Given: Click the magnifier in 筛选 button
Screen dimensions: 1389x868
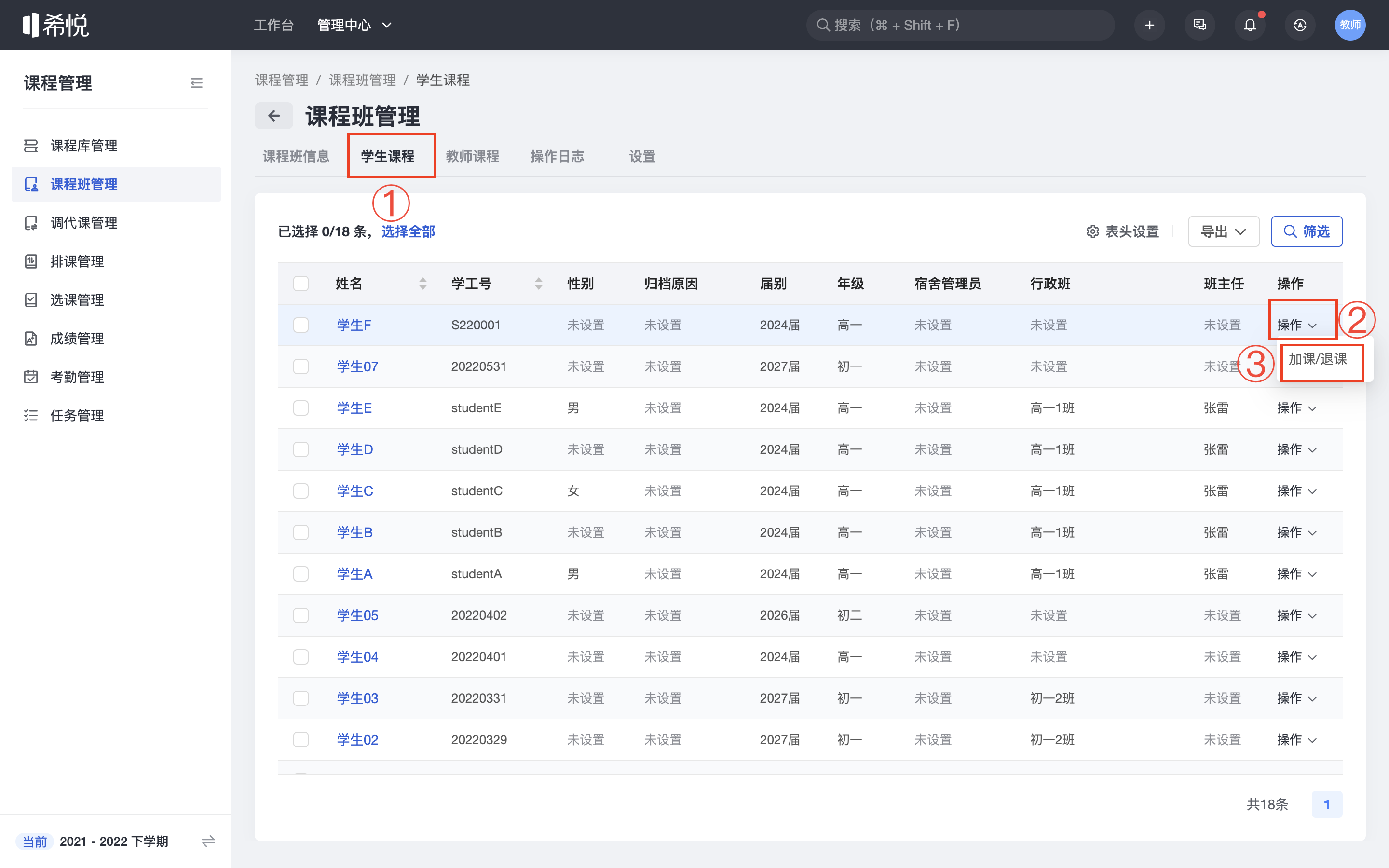Looking at the screenshot, I should click(1290, 231).
